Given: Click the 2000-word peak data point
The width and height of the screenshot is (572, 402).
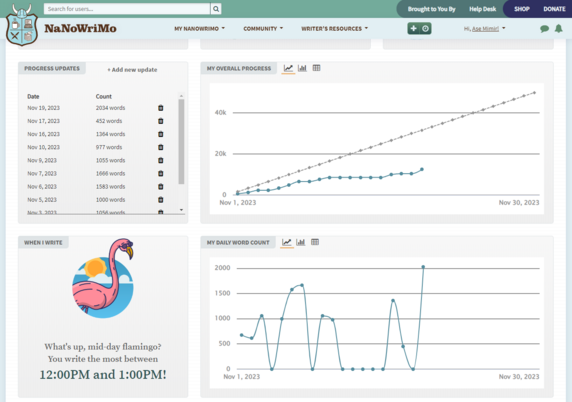Looking at the screenshot, I should point(423,267).
